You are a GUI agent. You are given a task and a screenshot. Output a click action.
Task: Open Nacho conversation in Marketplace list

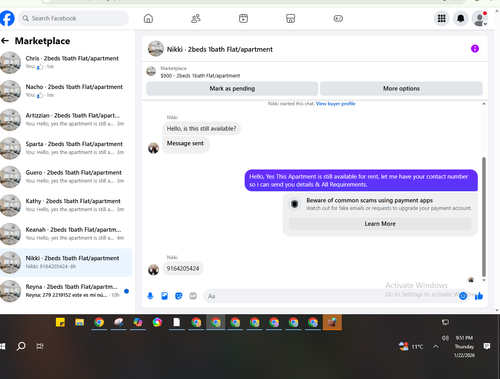click(x=66, y=91)
